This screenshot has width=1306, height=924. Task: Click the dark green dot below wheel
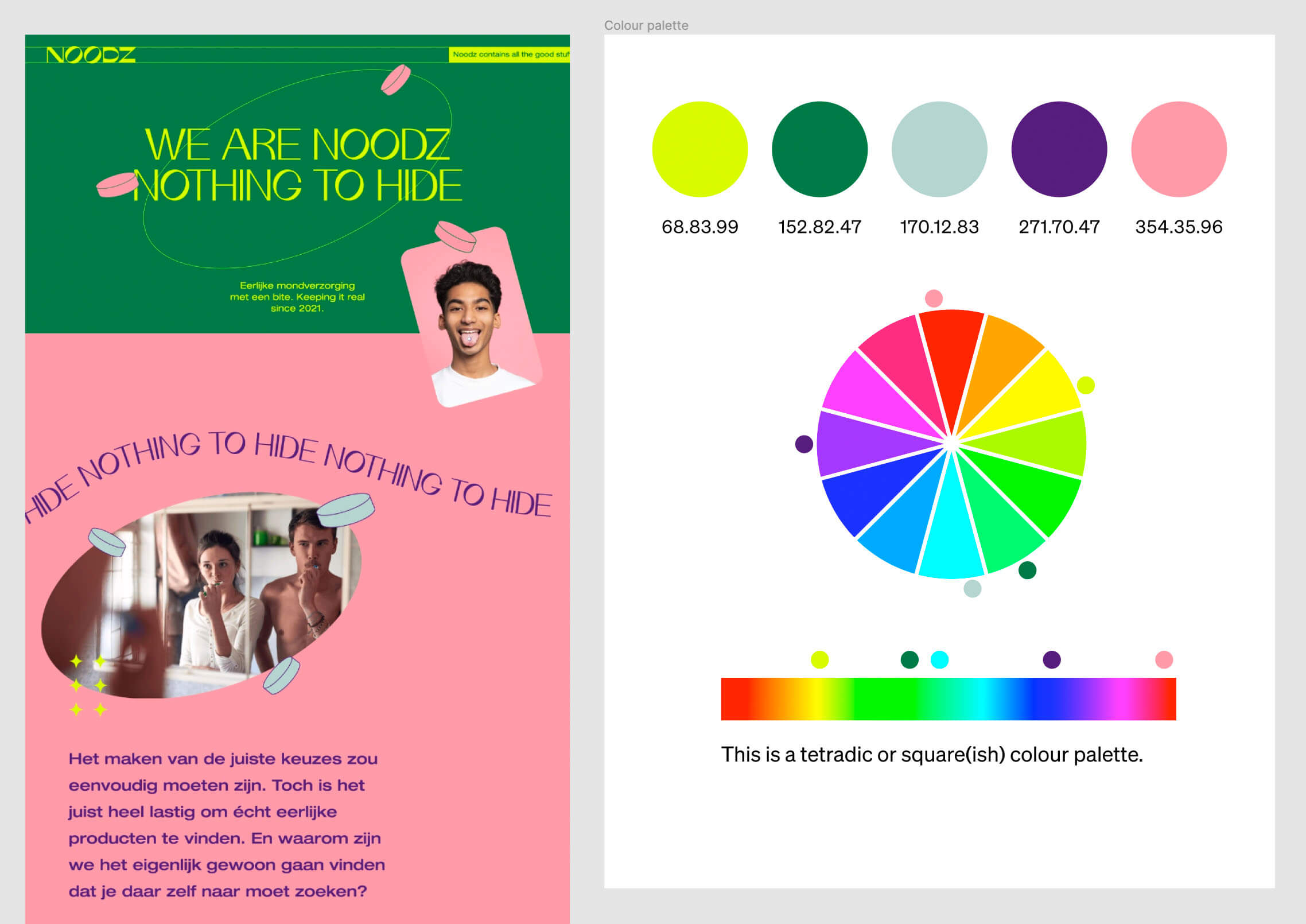click(1027, 570)
